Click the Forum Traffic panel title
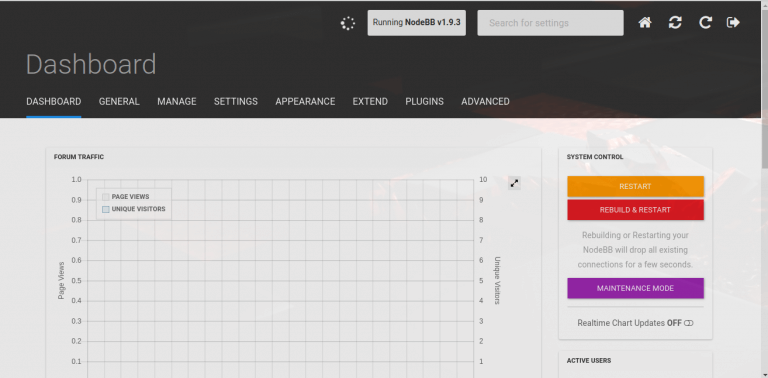This screenshot has height=378, width=768. (x=79, y=157)
